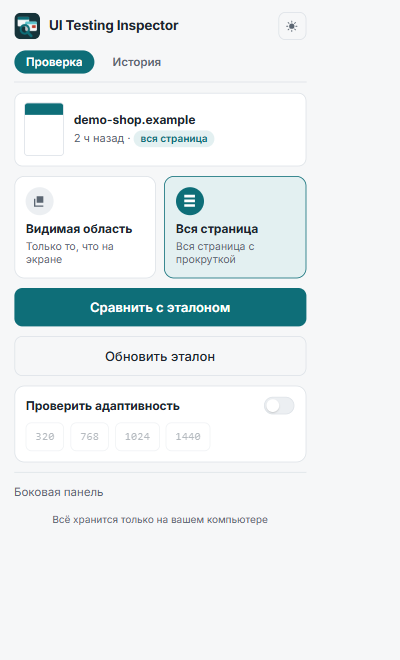The height and width of the screenshot is (660, 400).
Task: Click the Проверить адаптивность label
Action: tap(103, 406)
